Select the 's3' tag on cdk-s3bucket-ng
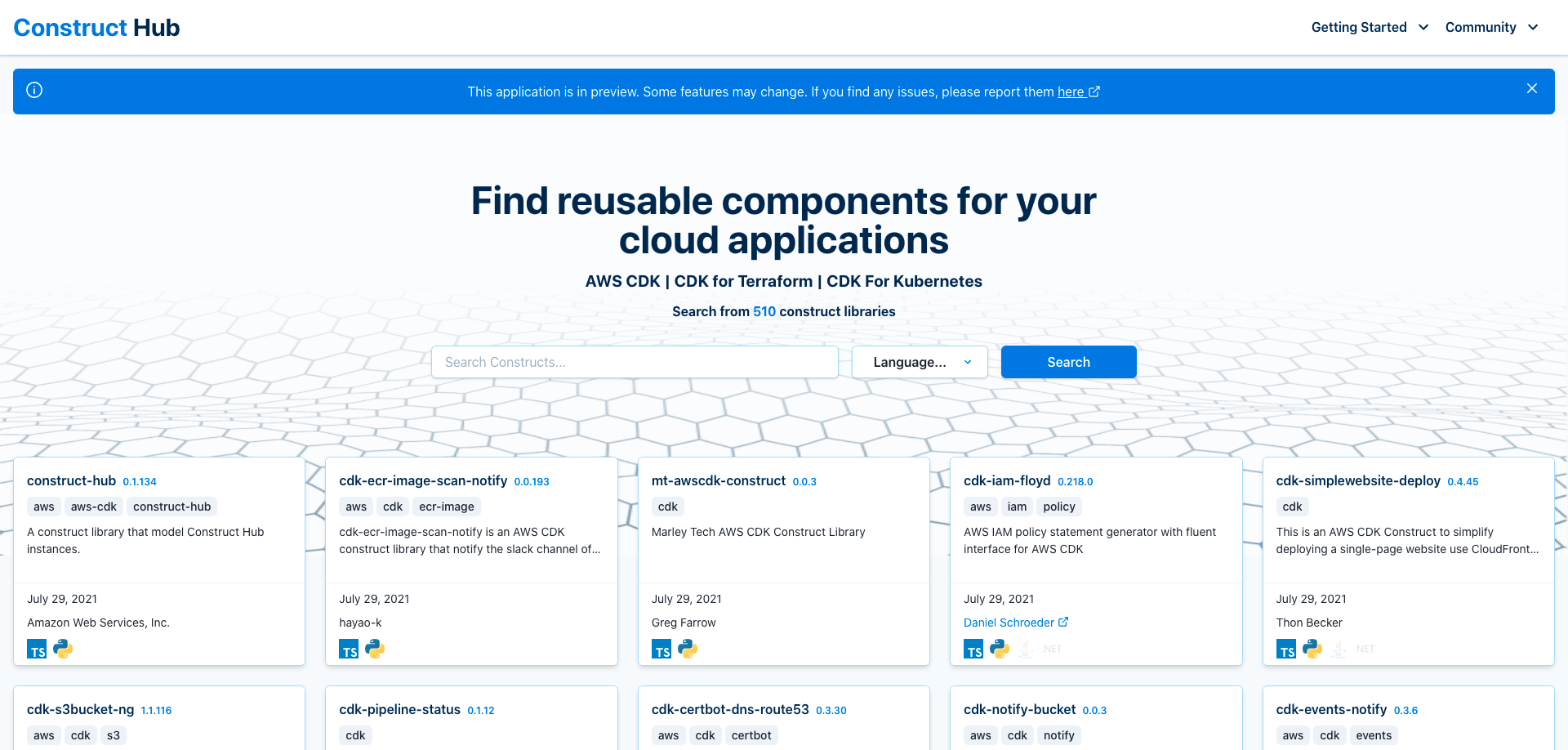This screenshot has height=750, width=1568. (114, 735)
